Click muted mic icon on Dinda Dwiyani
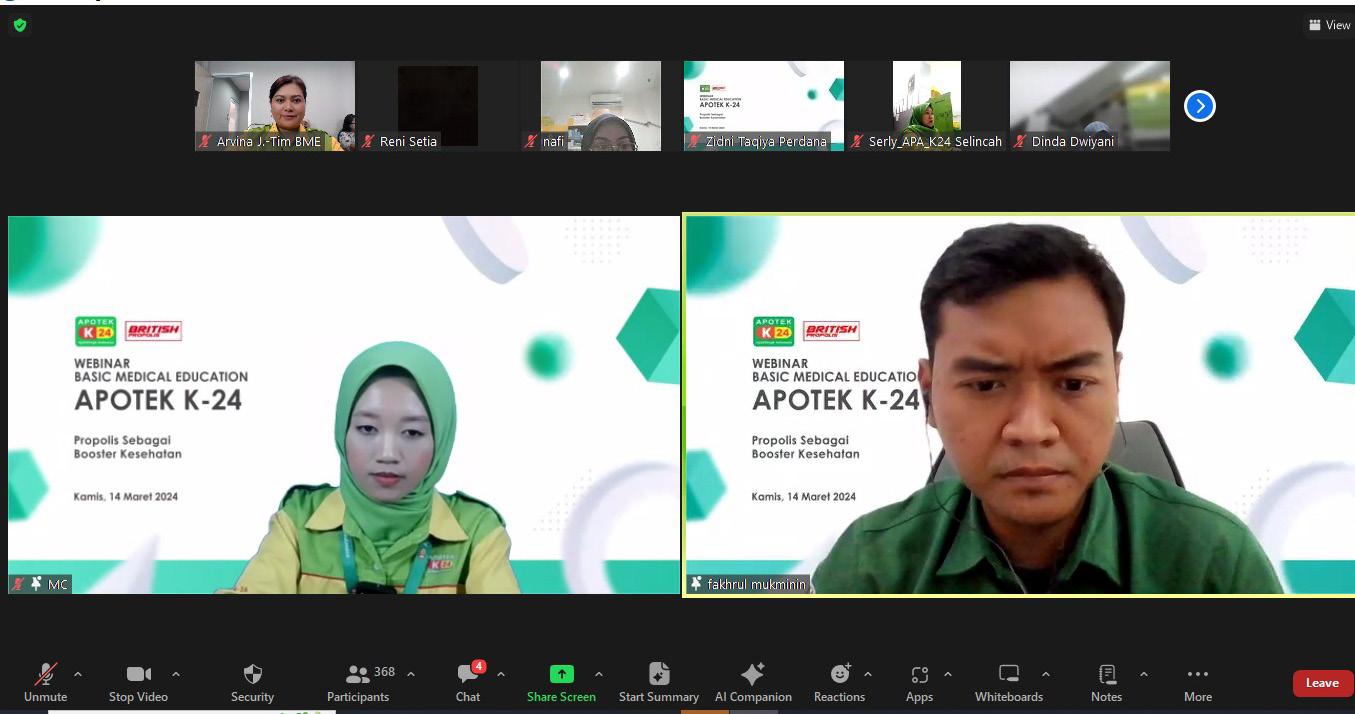This screenshot has height=714, width=1355. pyautogui.click(x=1020, y=142)
